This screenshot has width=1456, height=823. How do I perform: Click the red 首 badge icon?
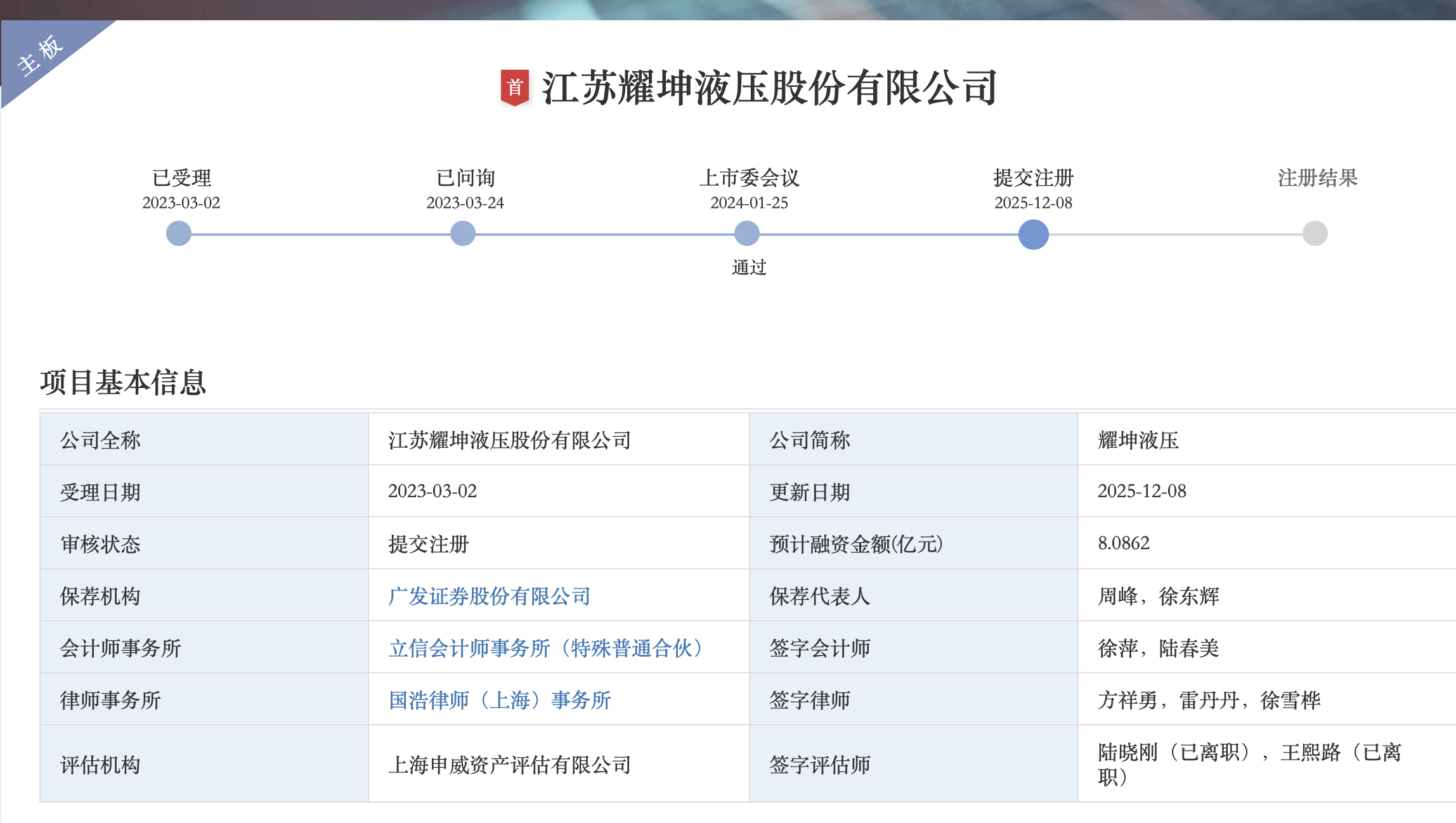(x=514, y=87)
